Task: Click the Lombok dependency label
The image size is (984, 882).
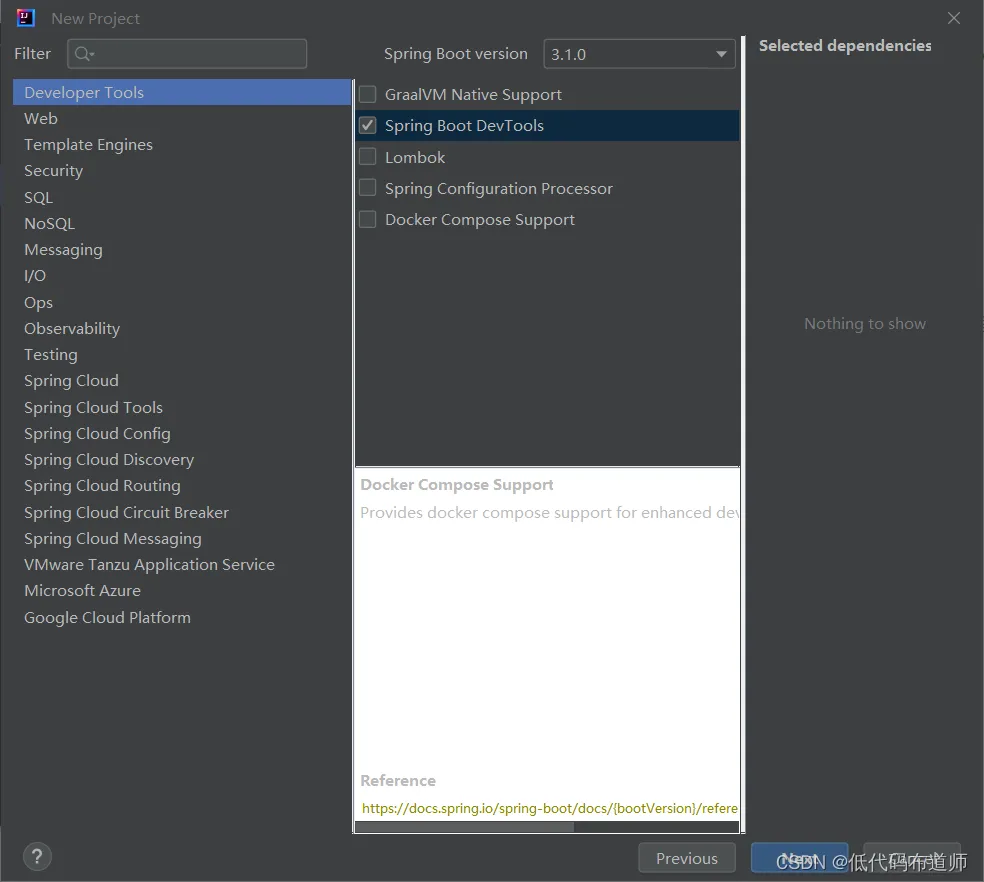Action: coord(415,157)
